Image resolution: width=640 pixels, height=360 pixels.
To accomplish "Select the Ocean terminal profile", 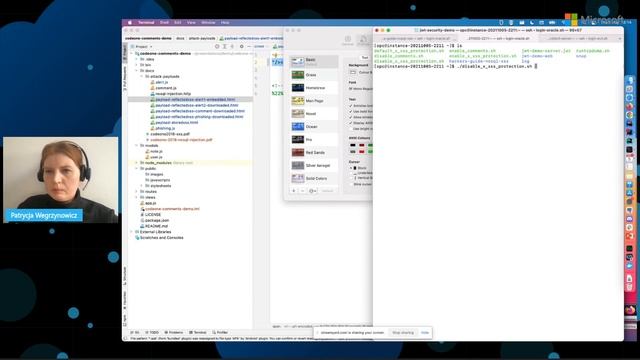I will coord(314,127).
